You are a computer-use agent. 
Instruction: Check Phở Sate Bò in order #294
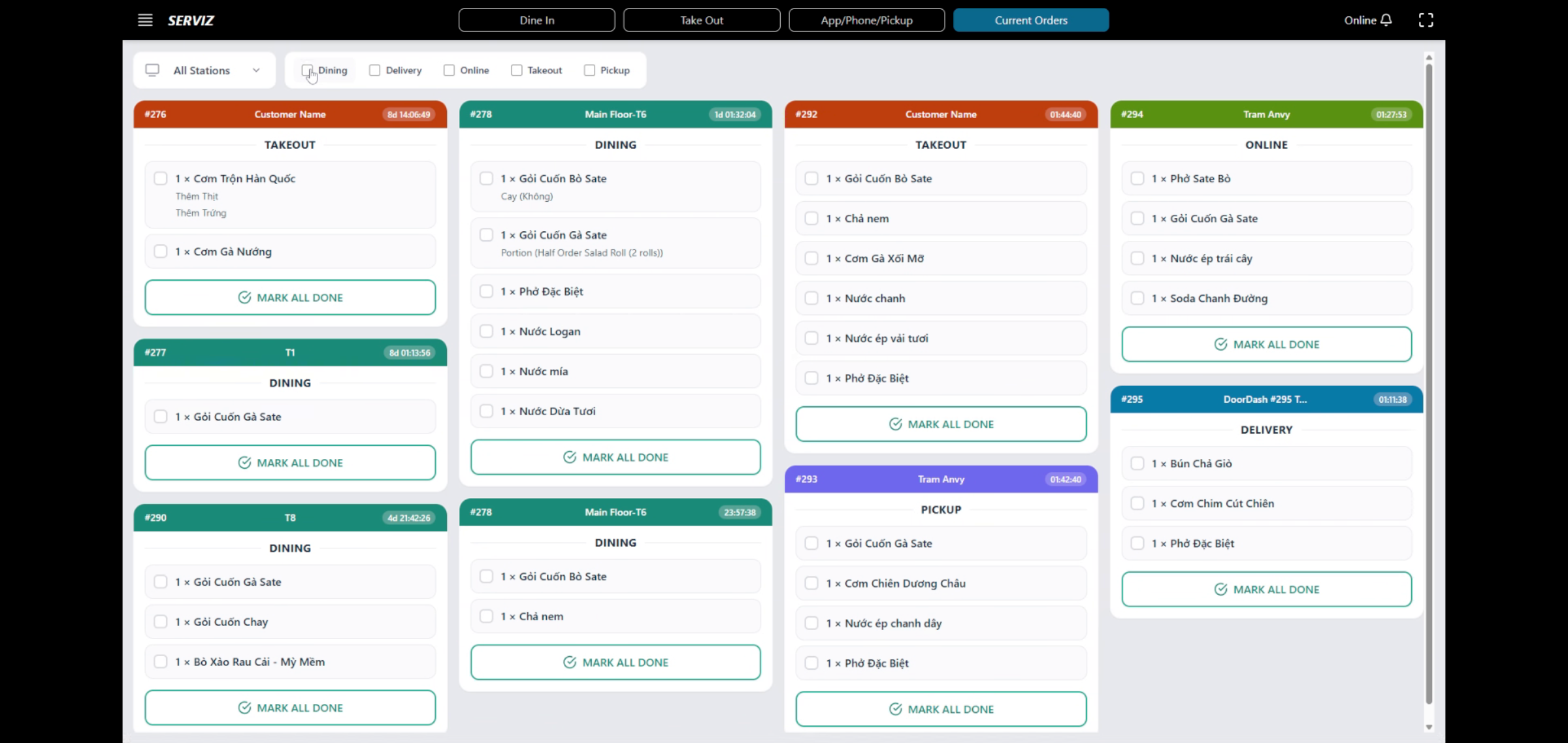point(1137,178)
